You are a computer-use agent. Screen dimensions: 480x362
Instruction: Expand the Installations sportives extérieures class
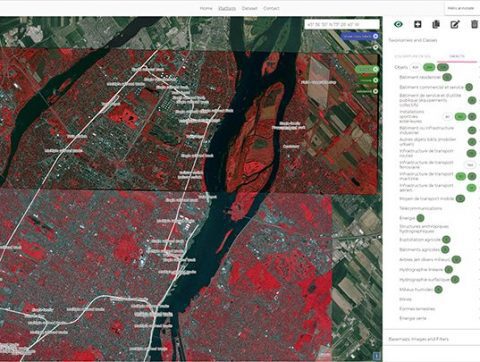[412, 117]
